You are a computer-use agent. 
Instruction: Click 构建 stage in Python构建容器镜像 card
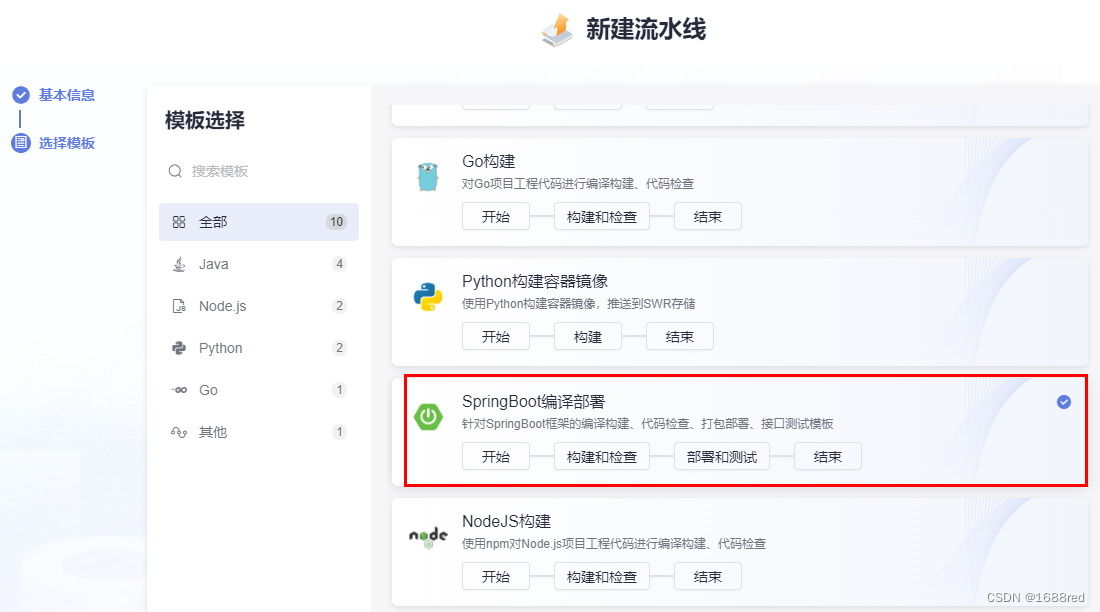(x=588, y=337)
